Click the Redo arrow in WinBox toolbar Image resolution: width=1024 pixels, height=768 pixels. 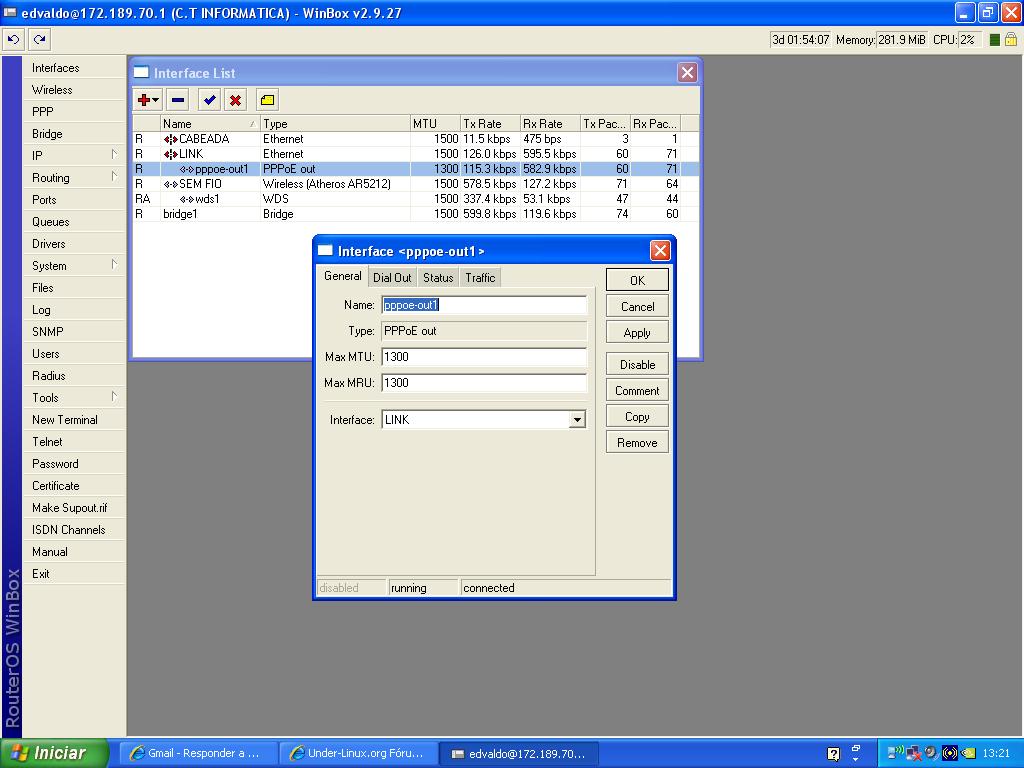point(40,39)
